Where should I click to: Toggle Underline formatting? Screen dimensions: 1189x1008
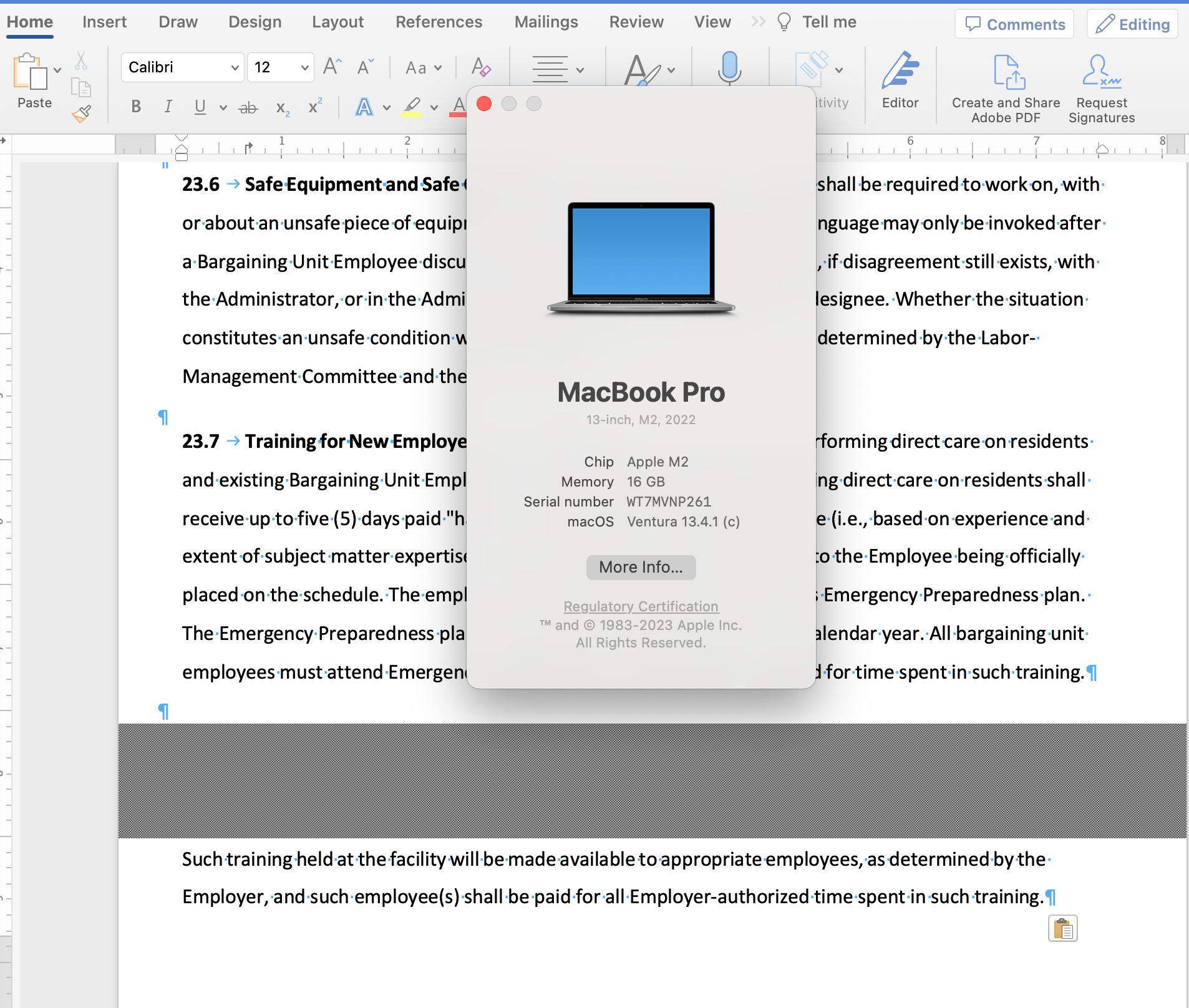click(200, 107)
